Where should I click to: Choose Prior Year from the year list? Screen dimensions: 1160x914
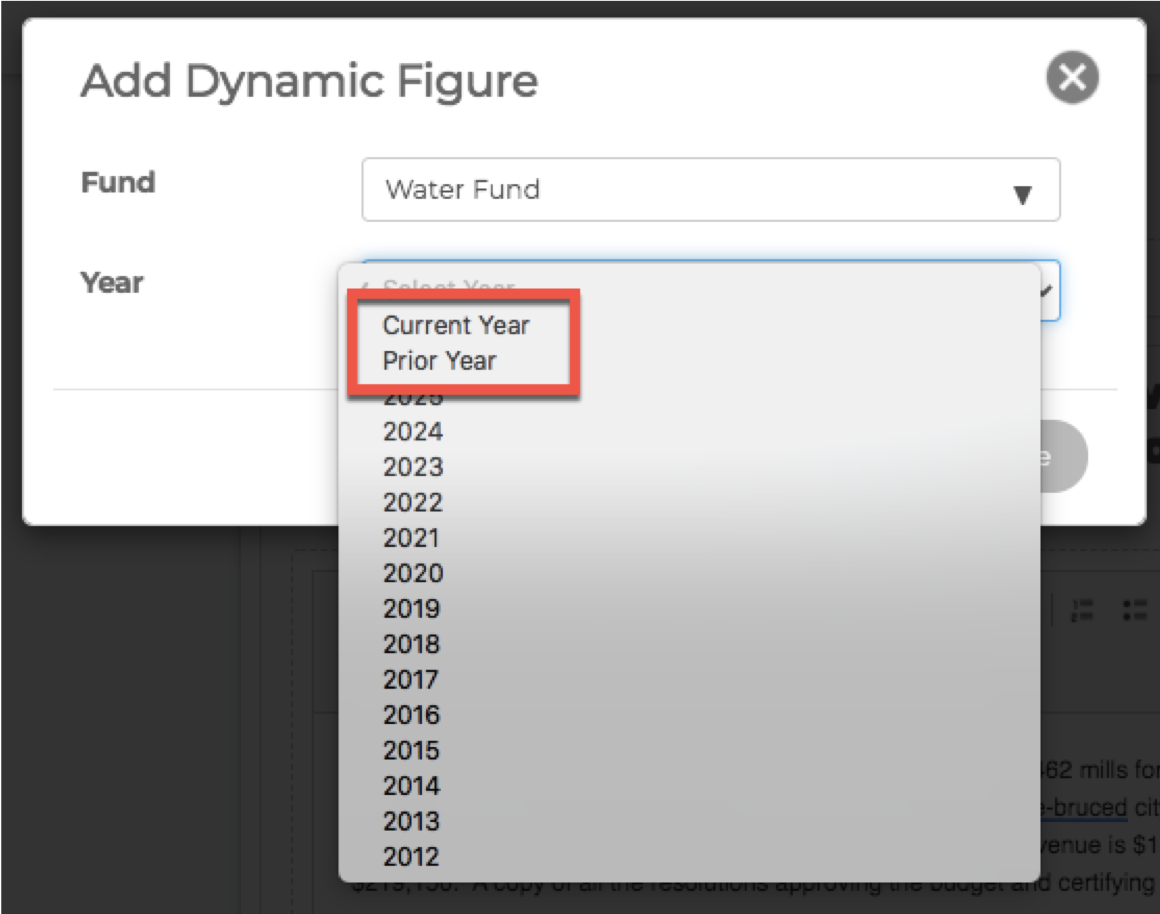tap(439, 361)
